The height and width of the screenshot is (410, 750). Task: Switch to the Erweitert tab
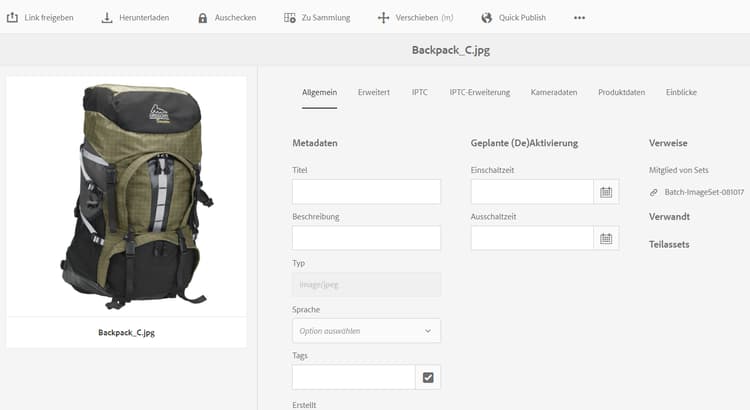click(374, 92)
